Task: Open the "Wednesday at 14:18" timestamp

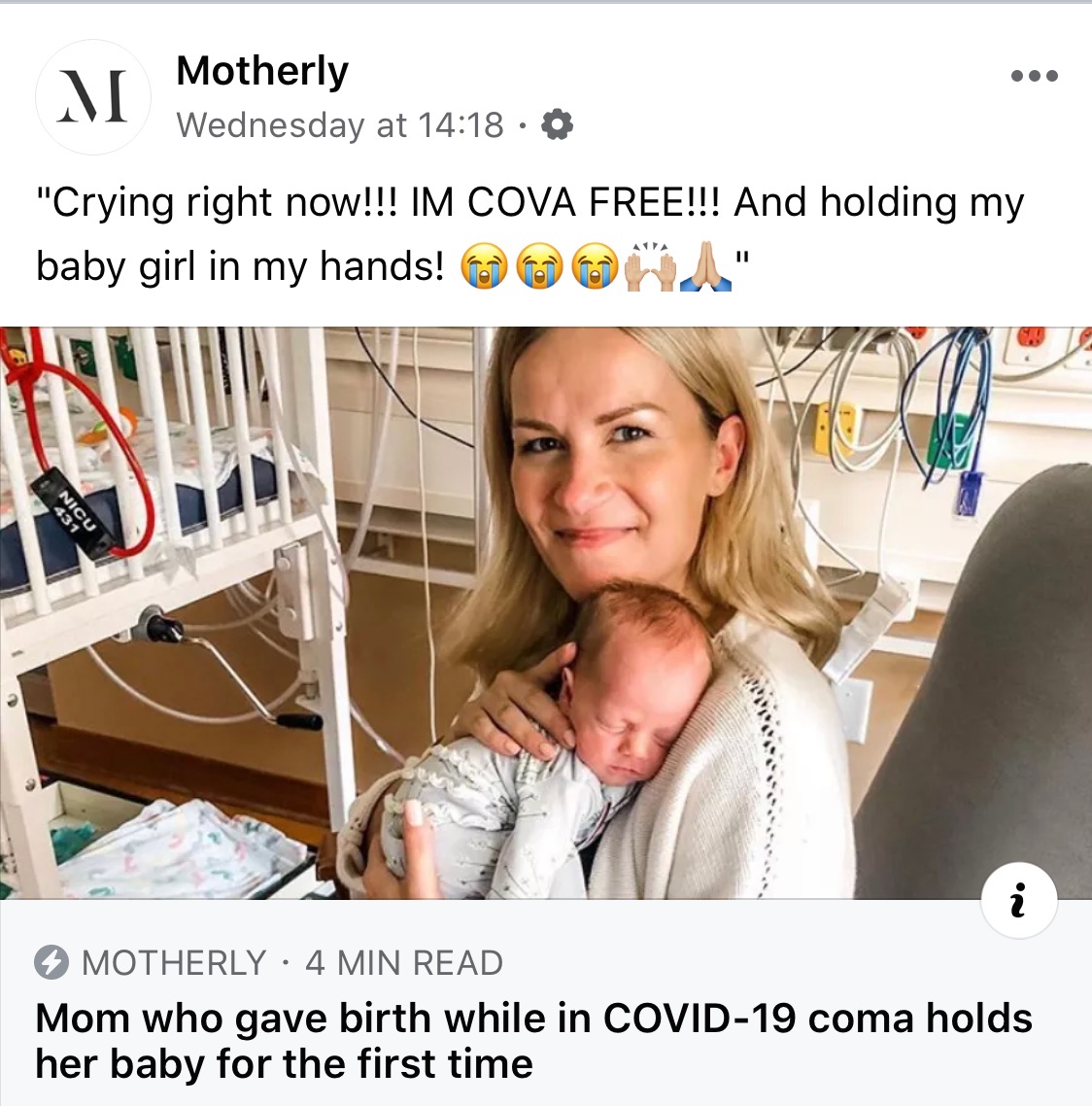Action: point(340,125)
